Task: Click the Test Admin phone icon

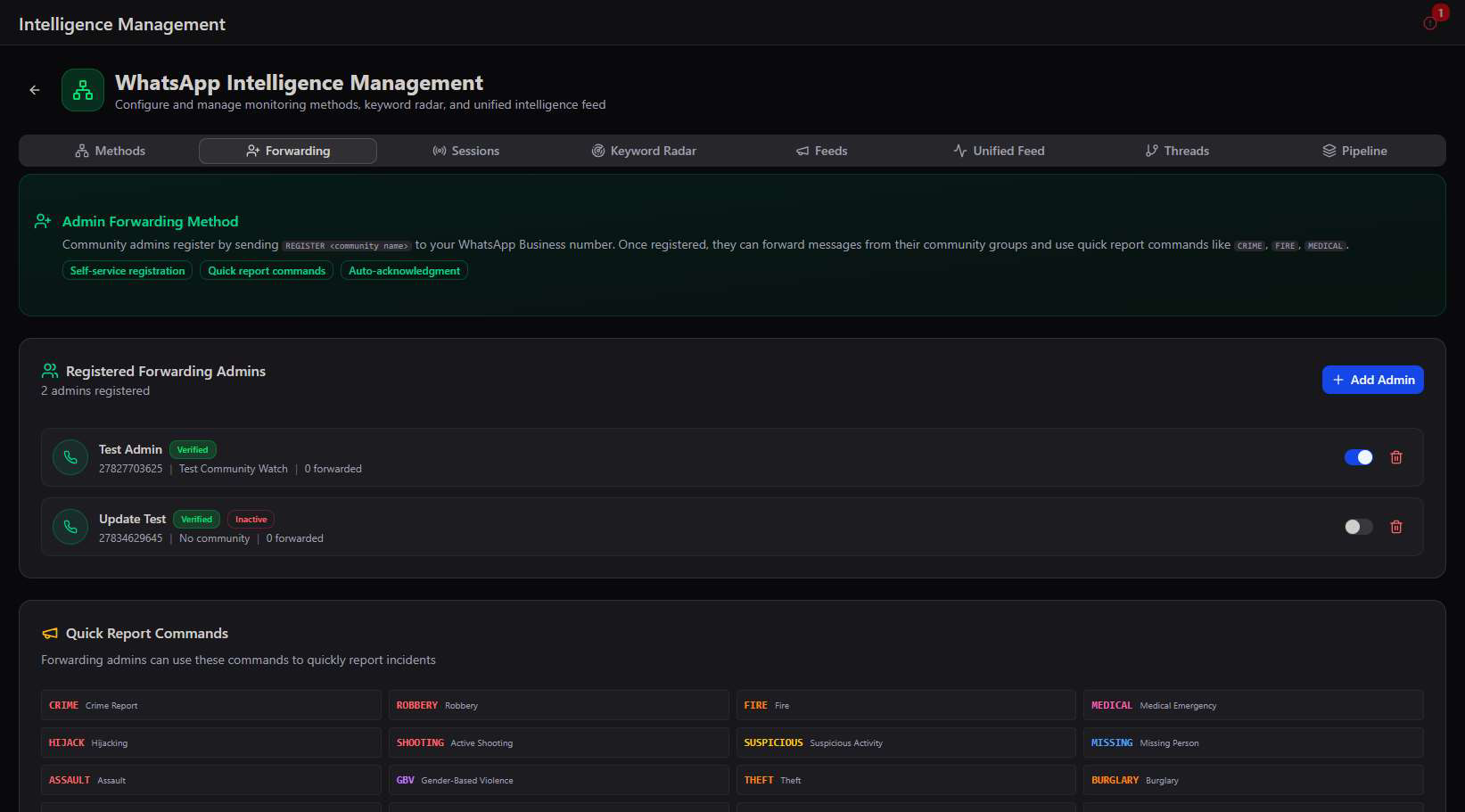Action: click(x=70, y=457)
